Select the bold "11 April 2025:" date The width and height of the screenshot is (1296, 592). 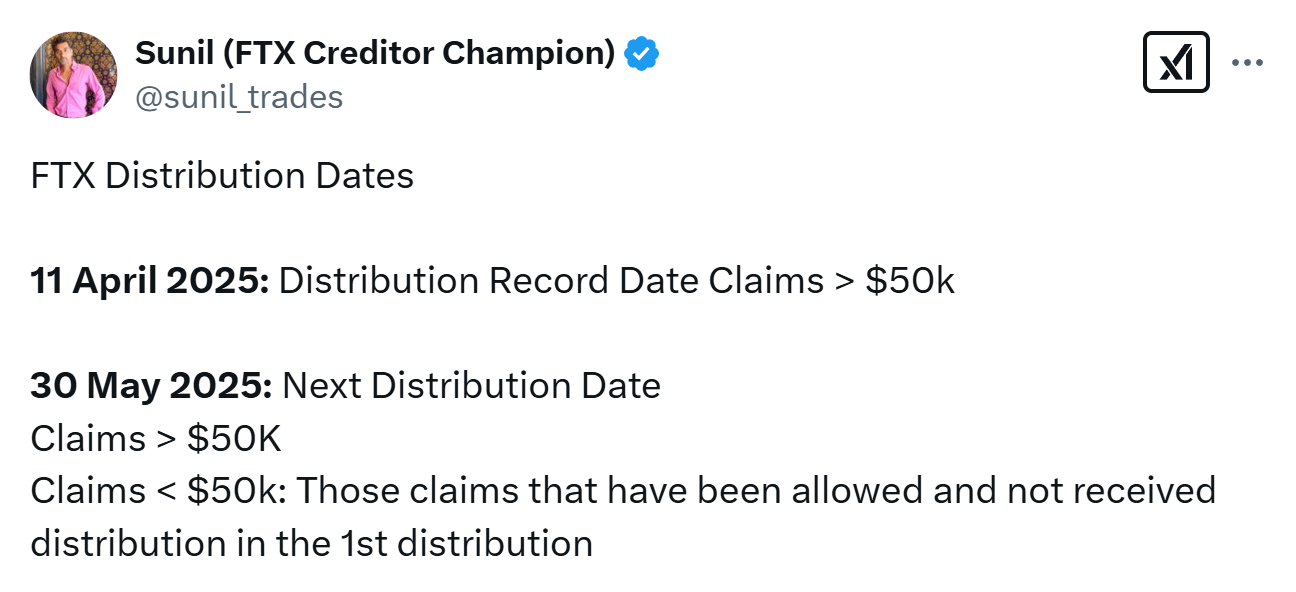pos(150,281)
